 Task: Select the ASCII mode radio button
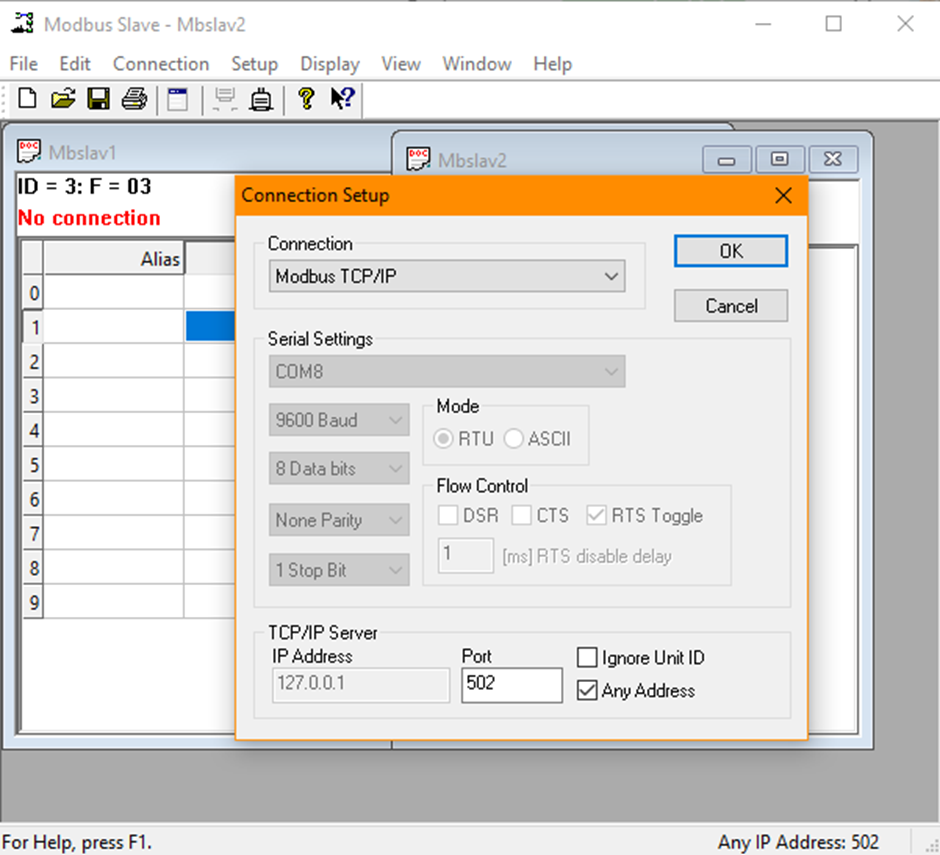[512, 438]
